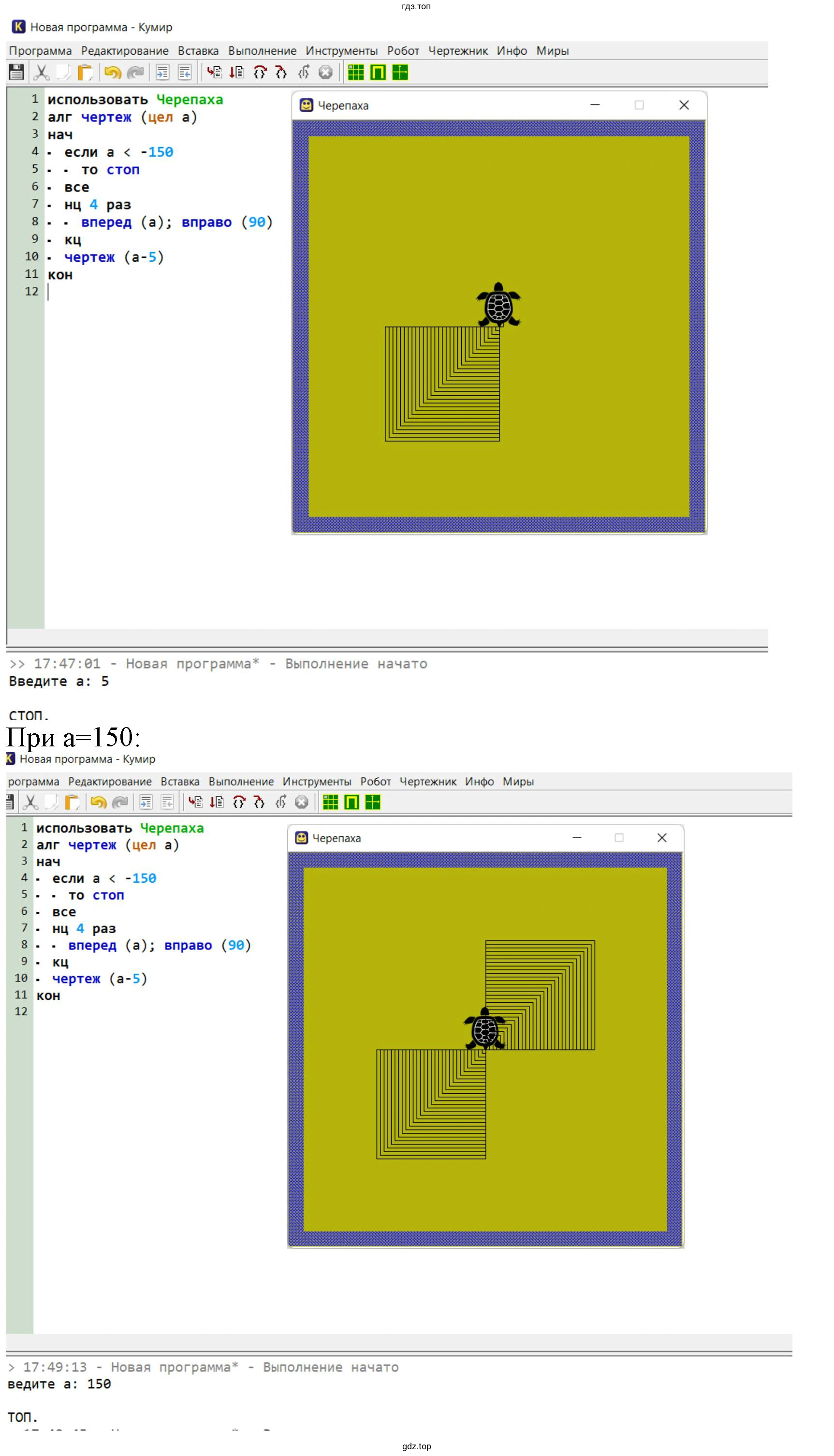Image resolution: width=834 pixels, height=1456 pixels.
Task: Click the step-over icon in the lower toolbar
Action: tap(239, 802)
